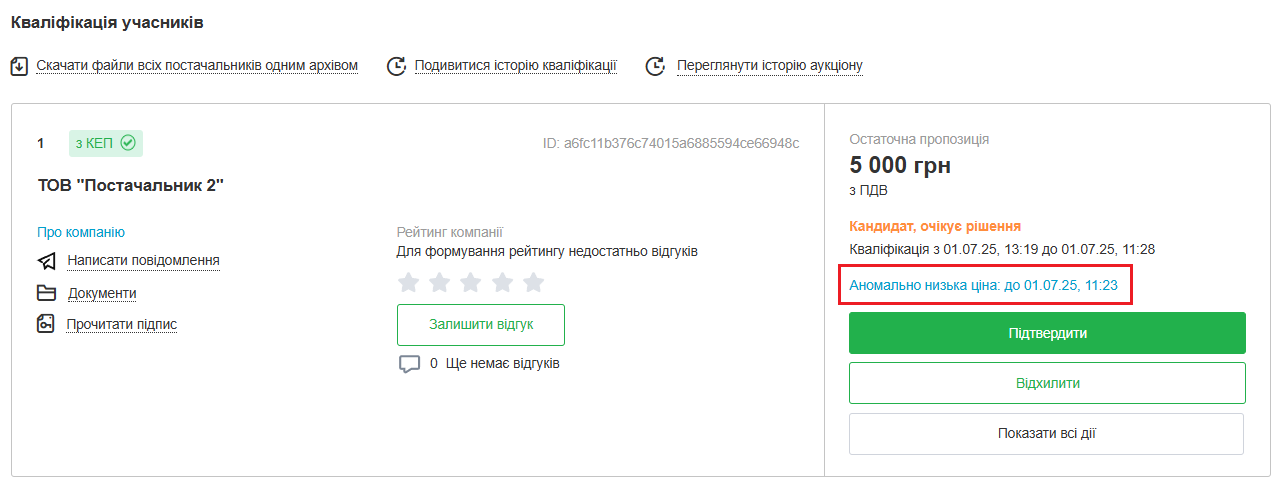The image size is (1284, 481).
Task: Open 'Переглянути історію аукціону' link
Action: point(769,66)
